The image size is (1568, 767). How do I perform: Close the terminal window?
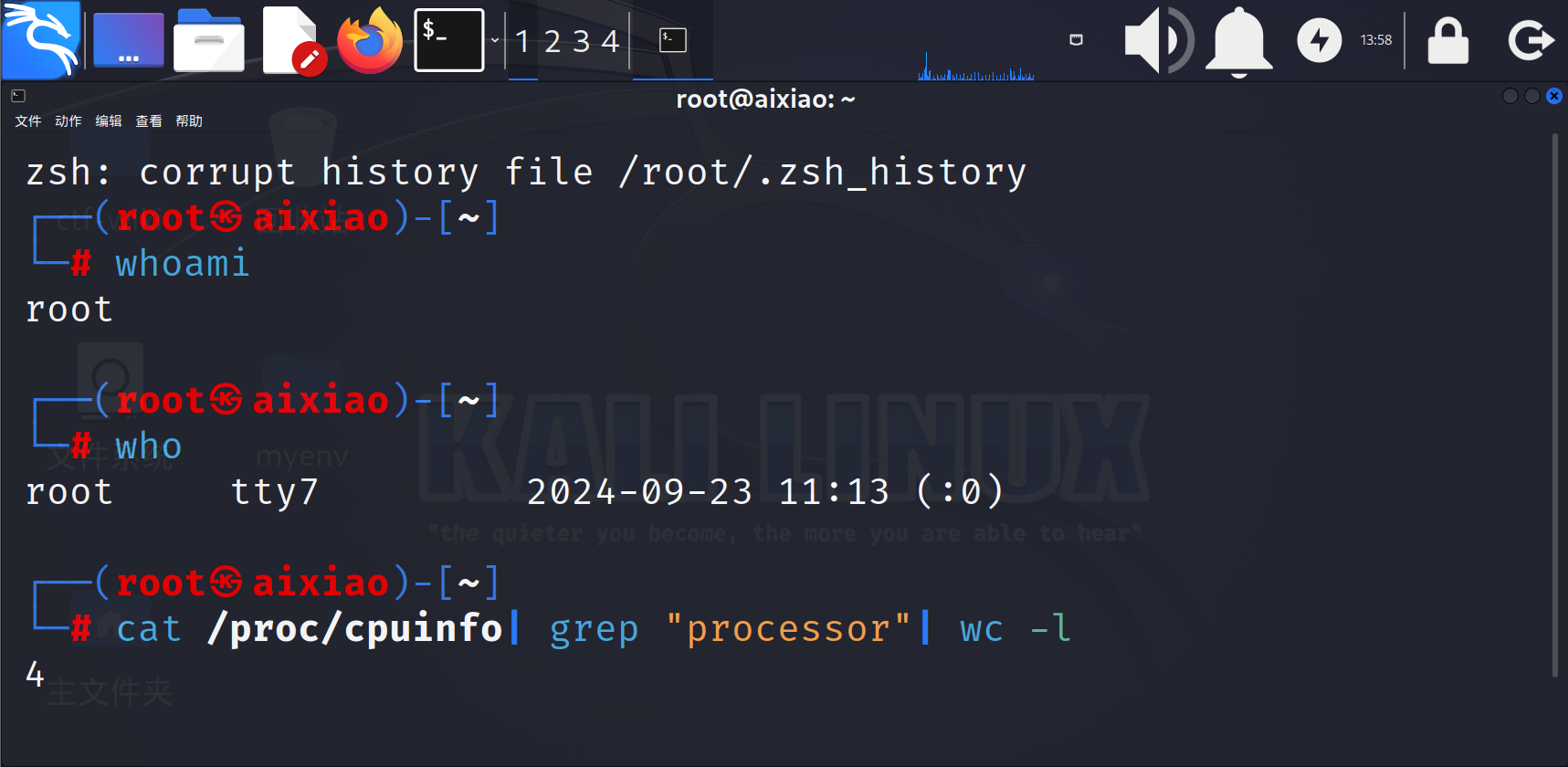(1554, 96)
